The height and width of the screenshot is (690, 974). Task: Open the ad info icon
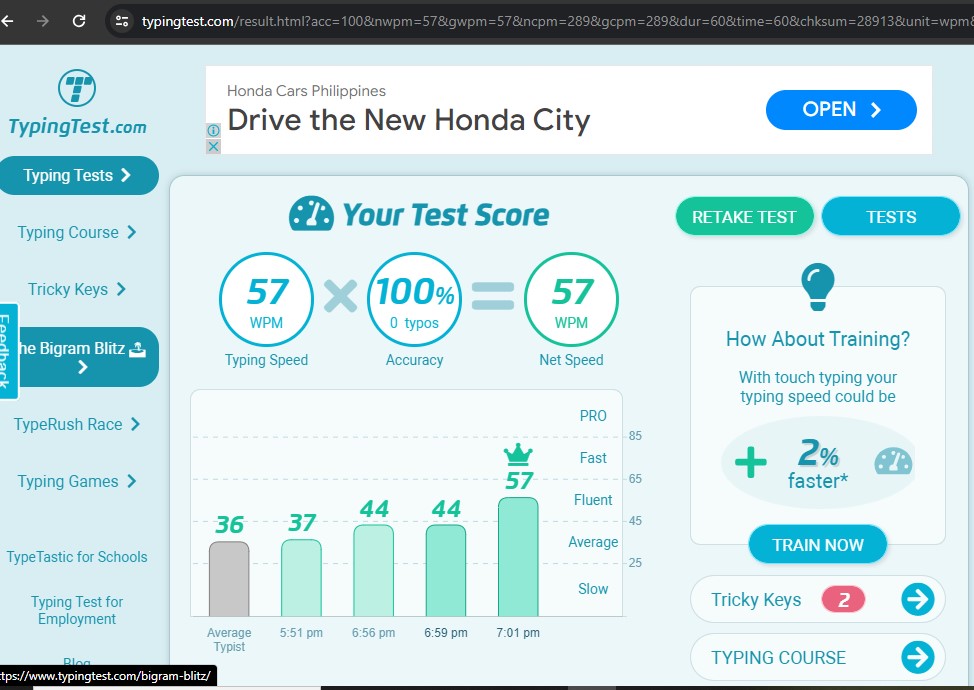coord(213,130)
